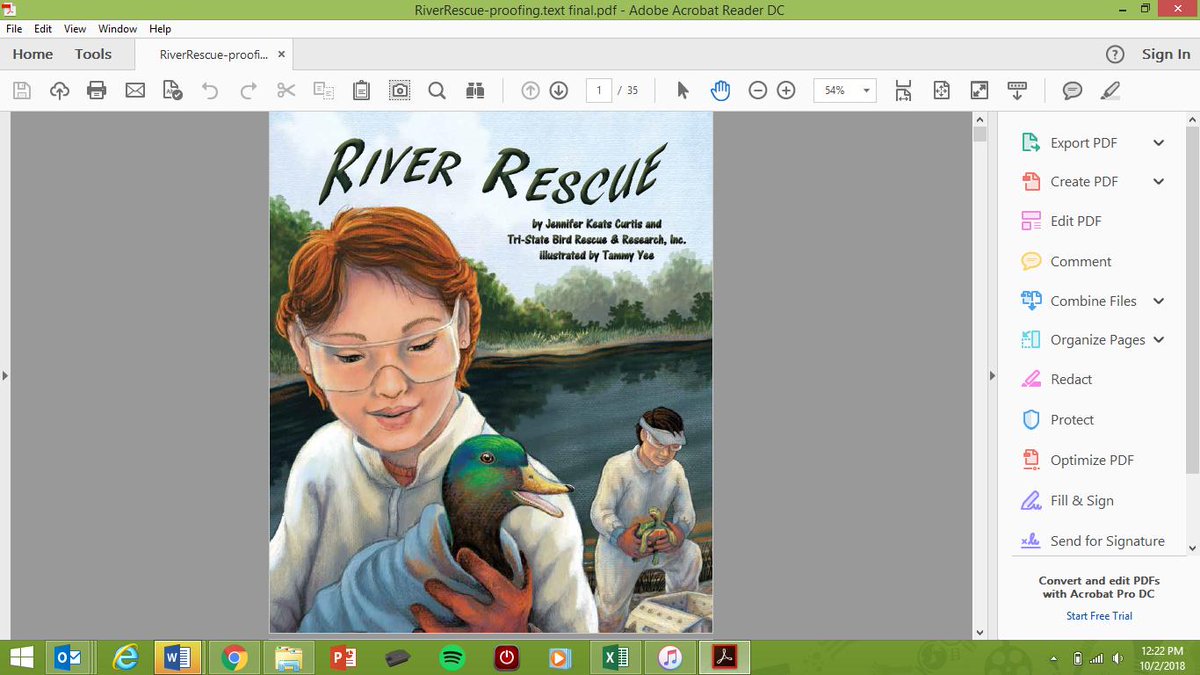Switch to the Tools tab

click(x=93, y=54)
